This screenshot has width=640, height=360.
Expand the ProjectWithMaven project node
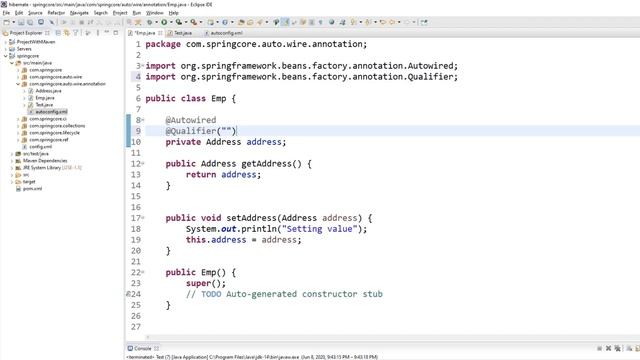tap(5, 42)
